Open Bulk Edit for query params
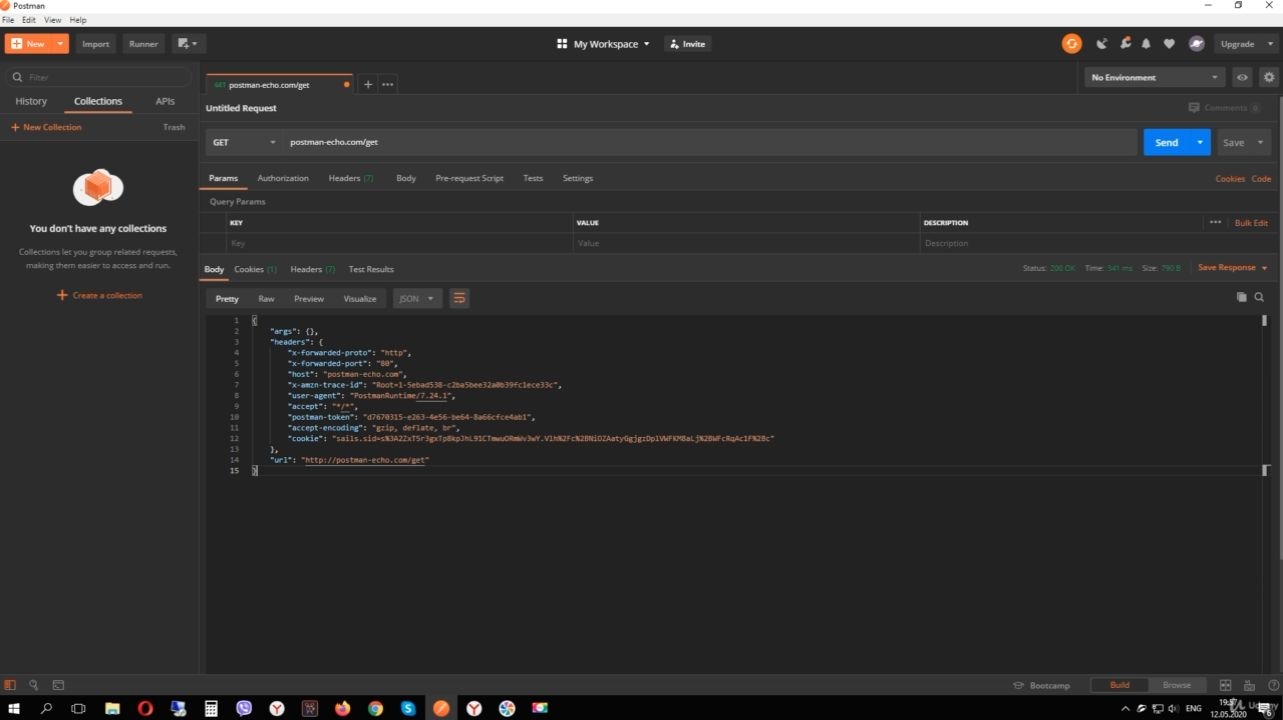The image size is (1283, 720). click(1251, 222)
